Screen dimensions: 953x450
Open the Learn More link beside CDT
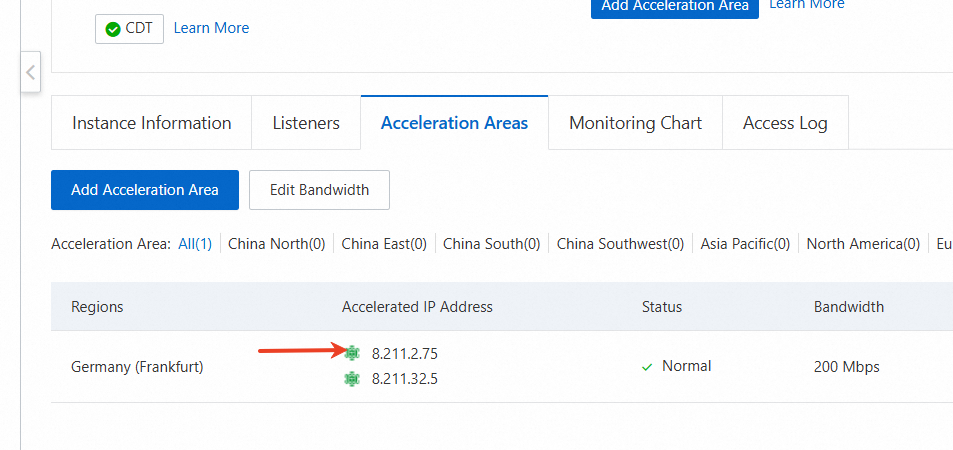211,28
